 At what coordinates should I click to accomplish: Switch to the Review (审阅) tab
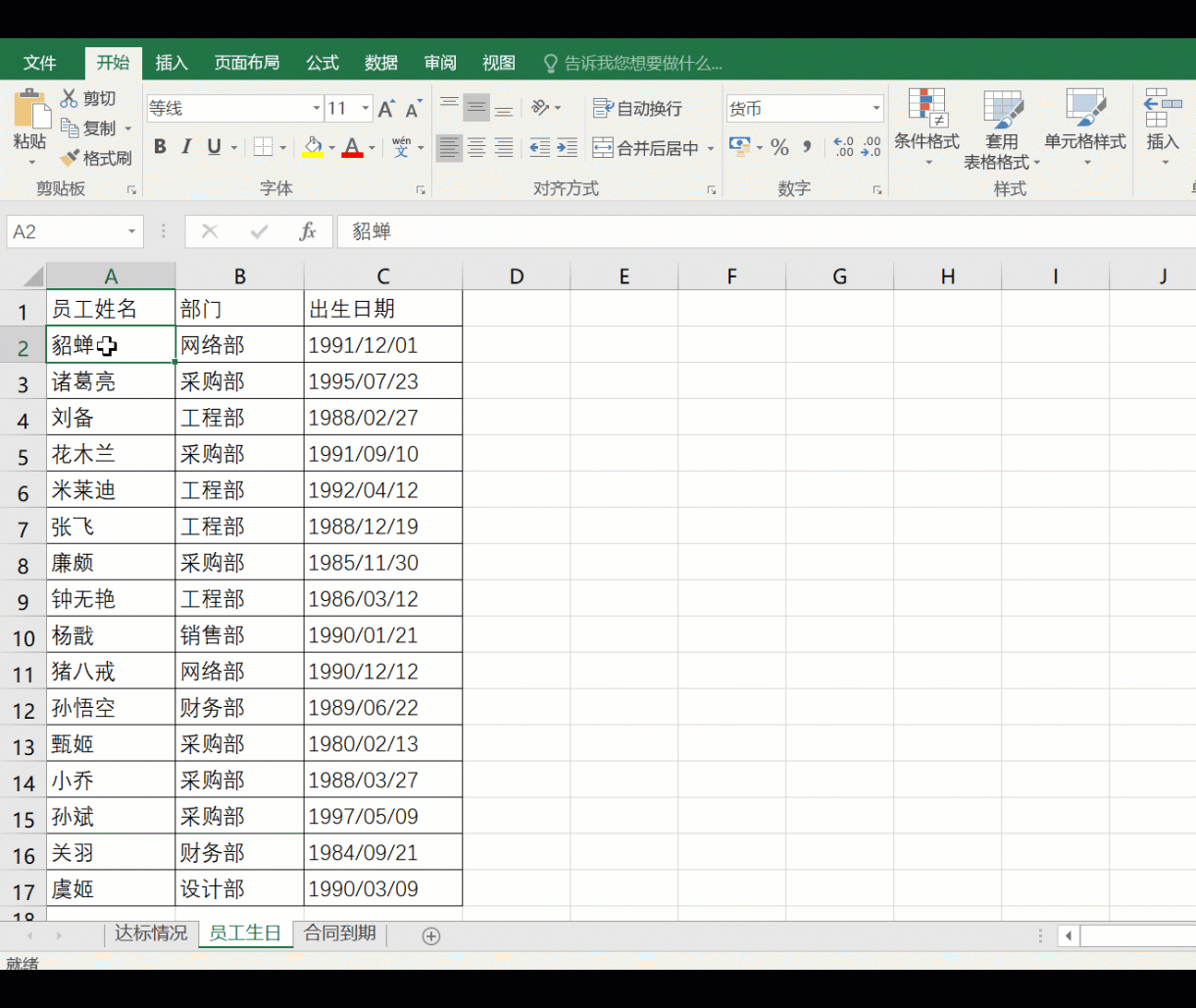[440, 63]
